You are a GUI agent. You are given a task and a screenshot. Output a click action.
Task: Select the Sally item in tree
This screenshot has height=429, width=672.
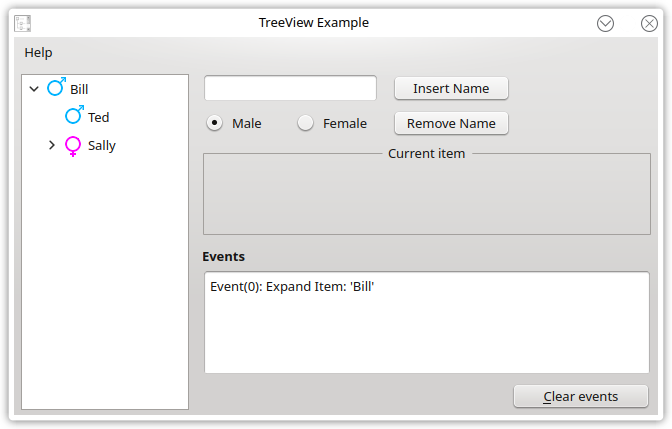coord(102,146)
